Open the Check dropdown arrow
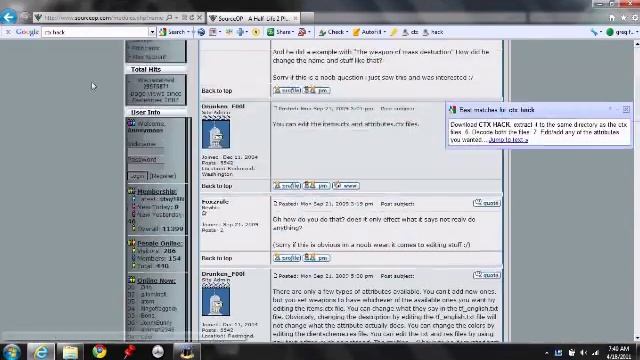This screenshot has width=640, height=360. click(347, 32)
